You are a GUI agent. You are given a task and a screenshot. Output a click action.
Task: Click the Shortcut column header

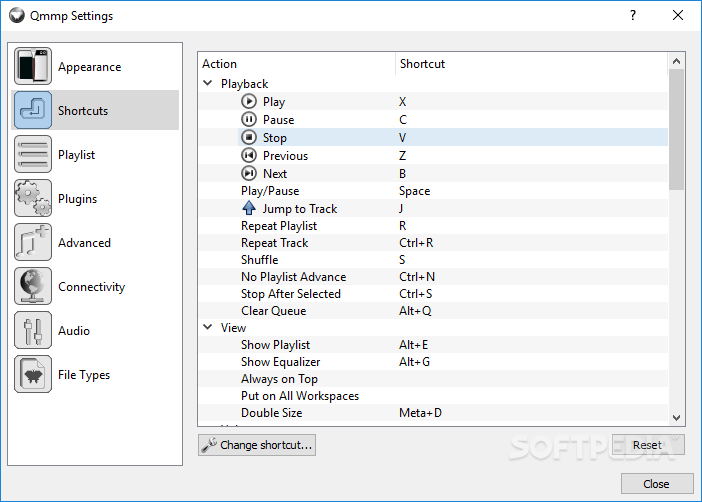(532, 64)
